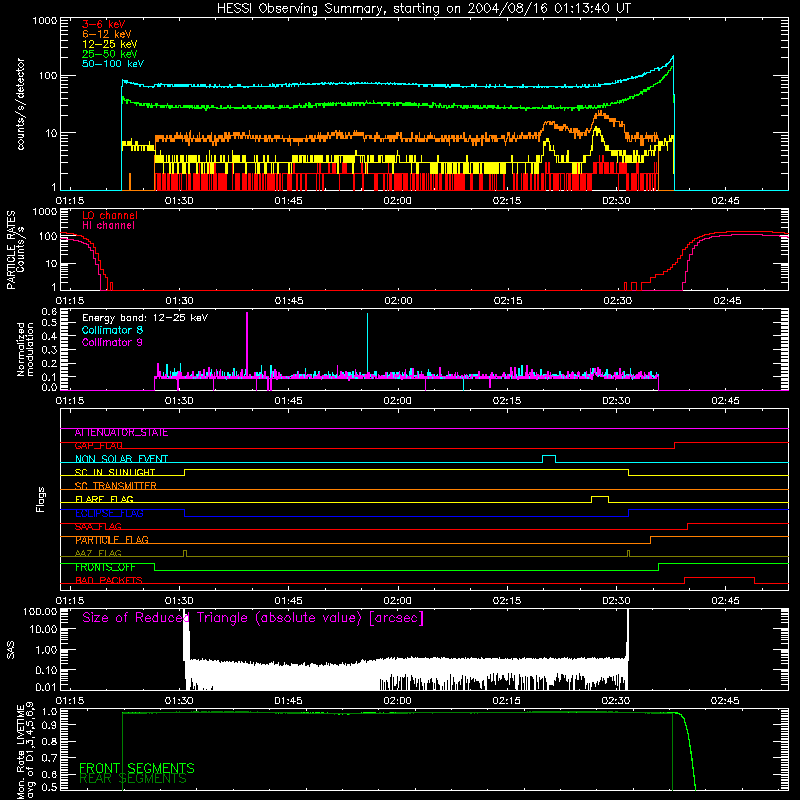Click the tall cyan Collimator 8 modulation spike
This screenshot has height=800, width=800.
click(367, 344)
